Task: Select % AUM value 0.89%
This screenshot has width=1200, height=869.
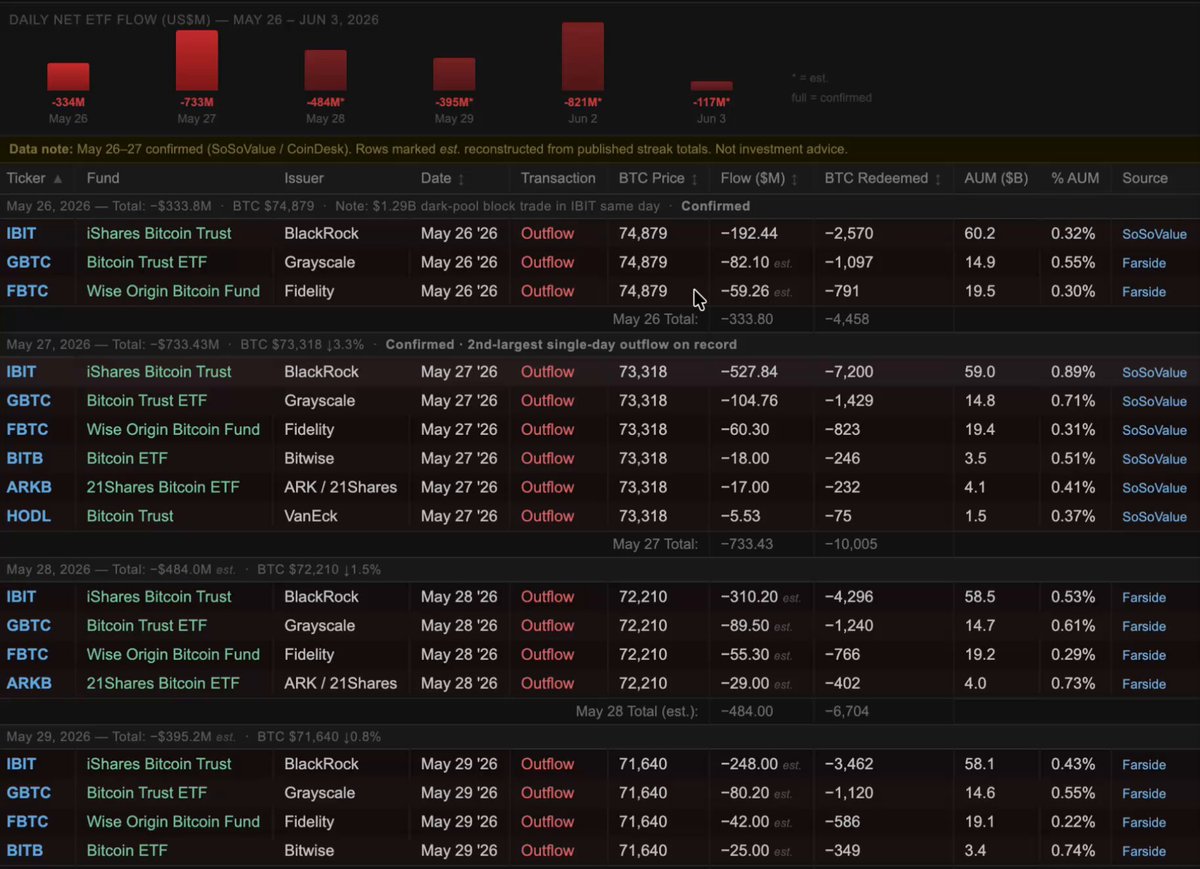Action: (1073, 371)
